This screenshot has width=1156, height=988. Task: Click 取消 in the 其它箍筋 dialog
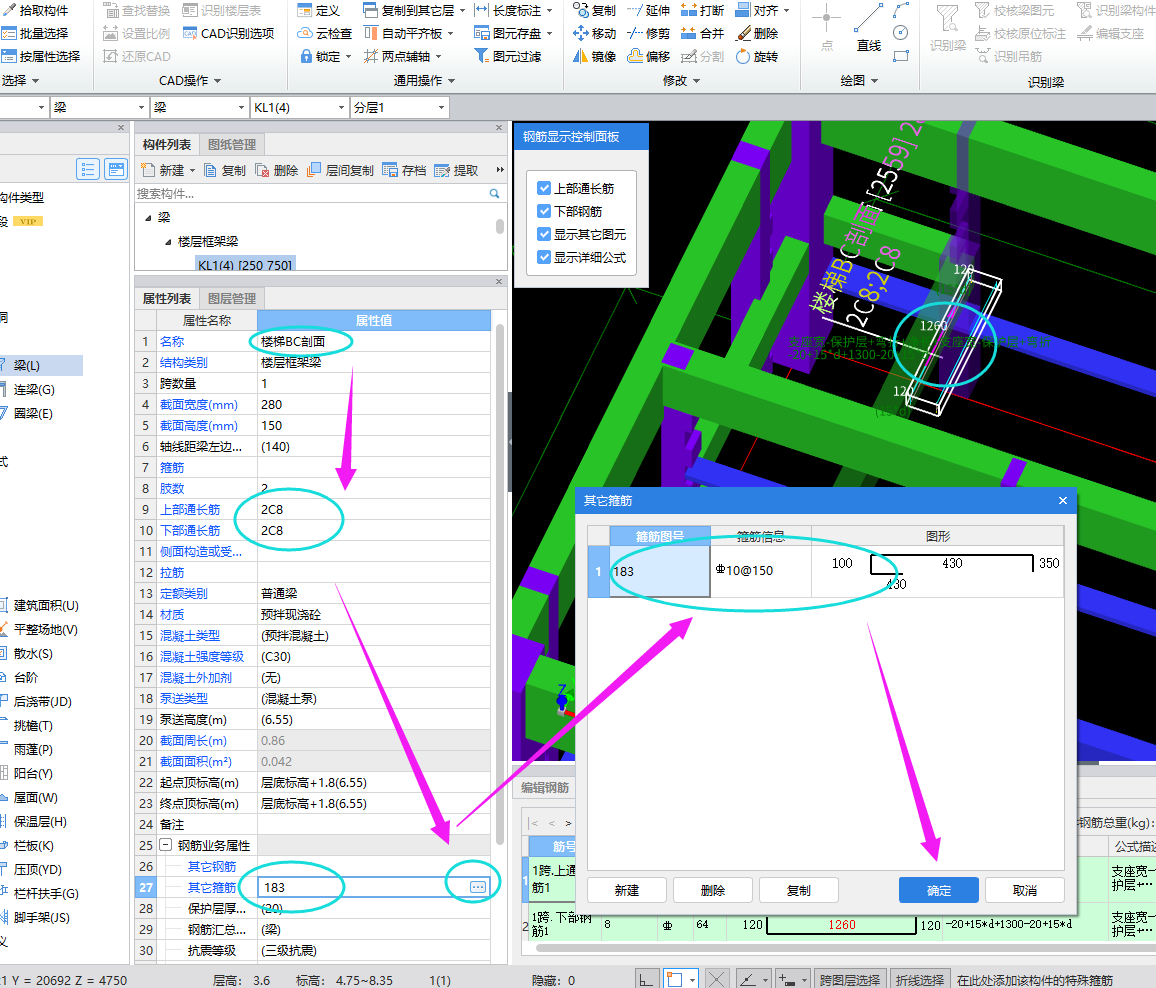tap(1025, 891)
